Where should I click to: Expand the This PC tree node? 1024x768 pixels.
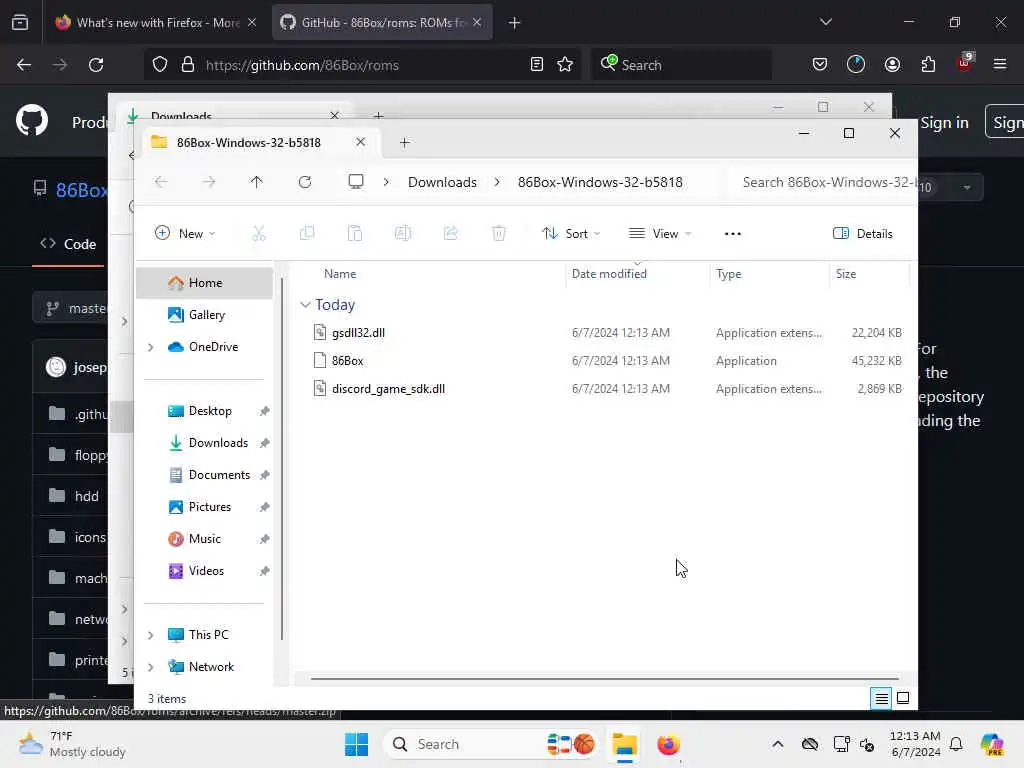pos(151,635)
